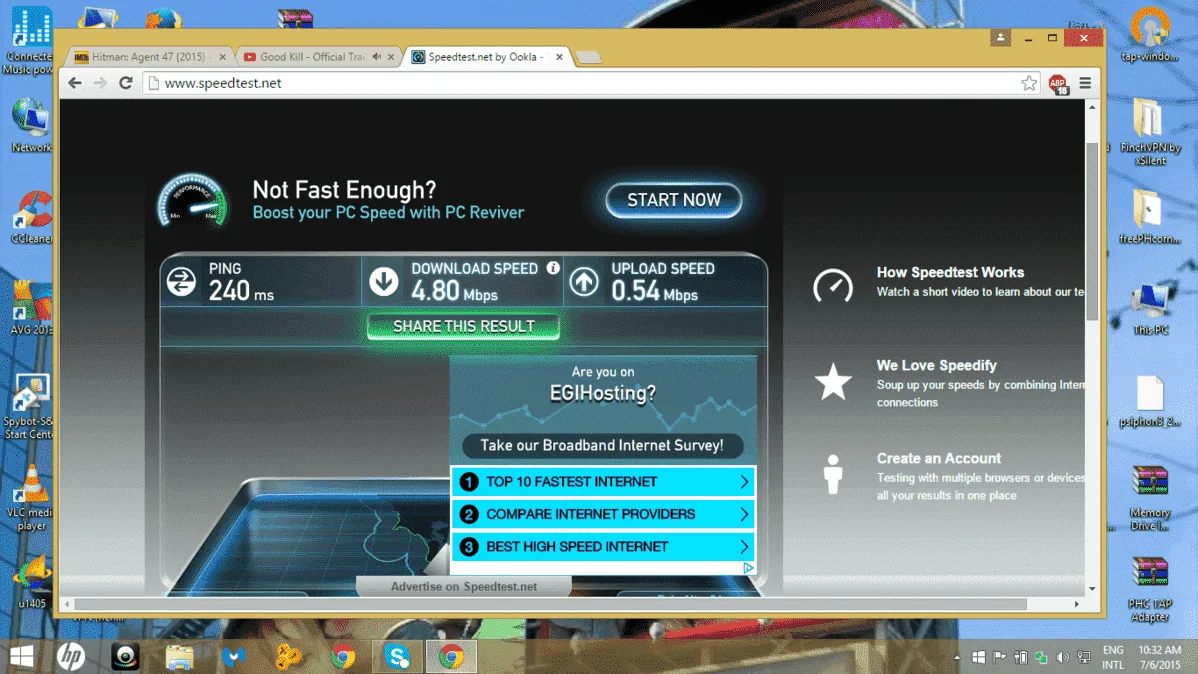
Task: Bookmark this page with the star icon
Action: coord(1029,83)
